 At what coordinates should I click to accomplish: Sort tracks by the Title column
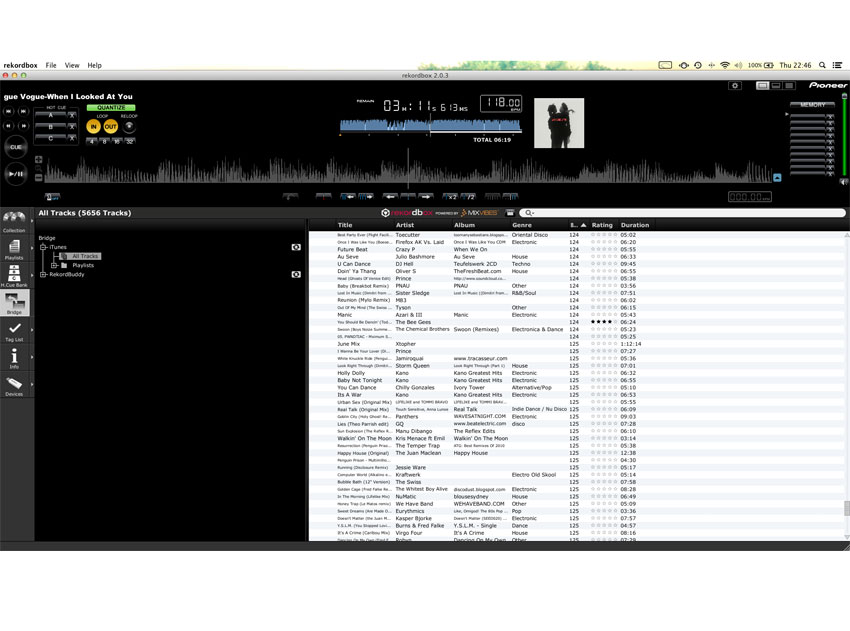[x=345, y=225]
